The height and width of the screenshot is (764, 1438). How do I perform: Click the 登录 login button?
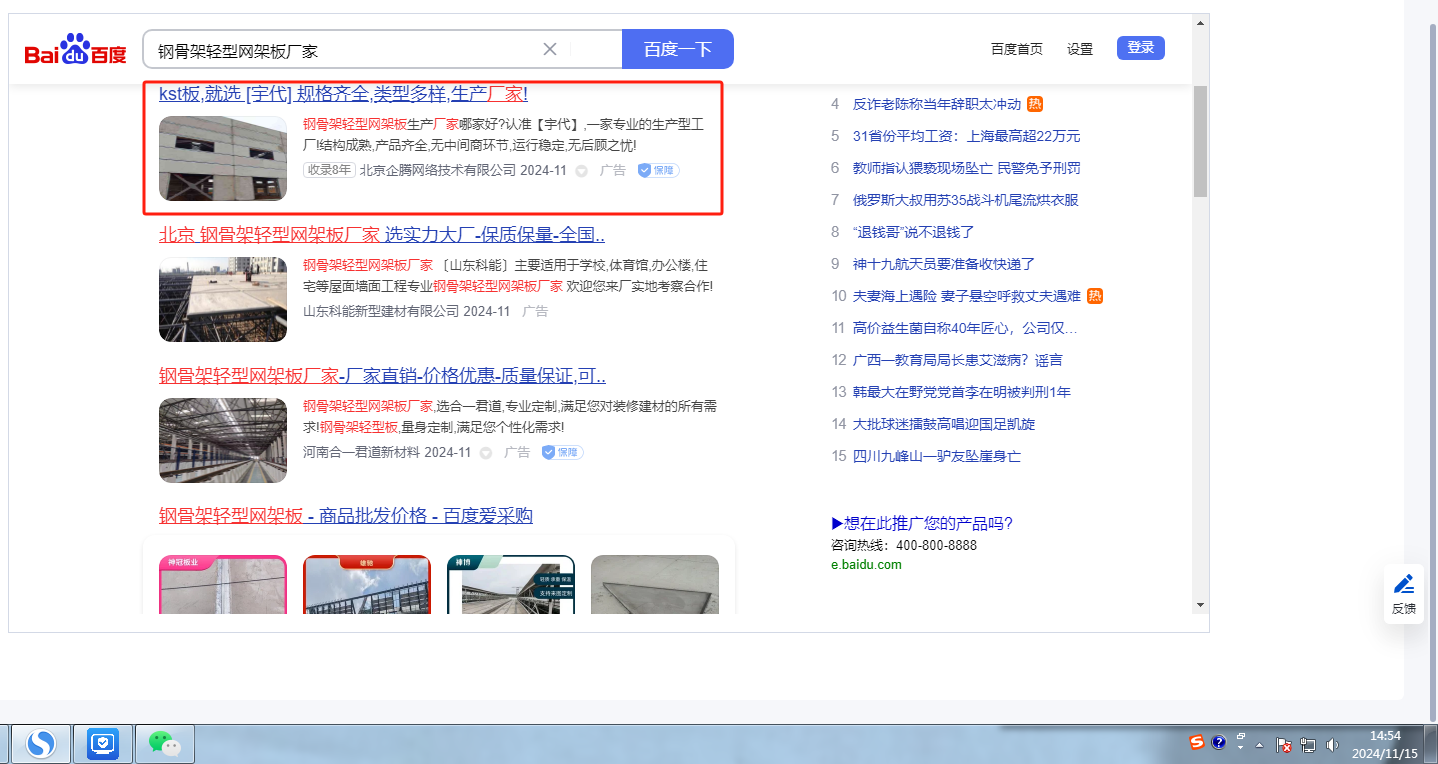coord(1141,48)
